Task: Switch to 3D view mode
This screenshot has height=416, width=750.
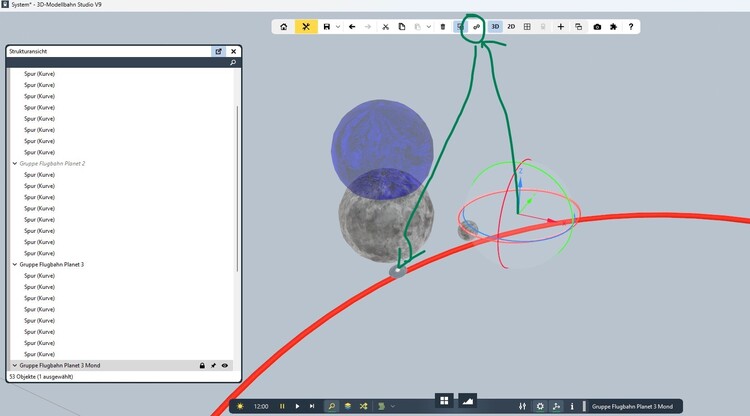Action: click(x=495, y=27)
